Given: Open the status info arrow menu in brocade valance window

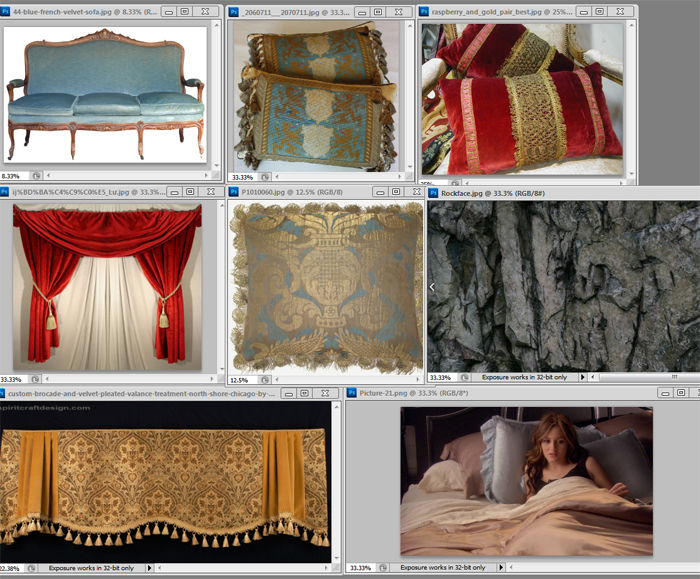Looking at the screenshot, I should [x=149, y=568].
